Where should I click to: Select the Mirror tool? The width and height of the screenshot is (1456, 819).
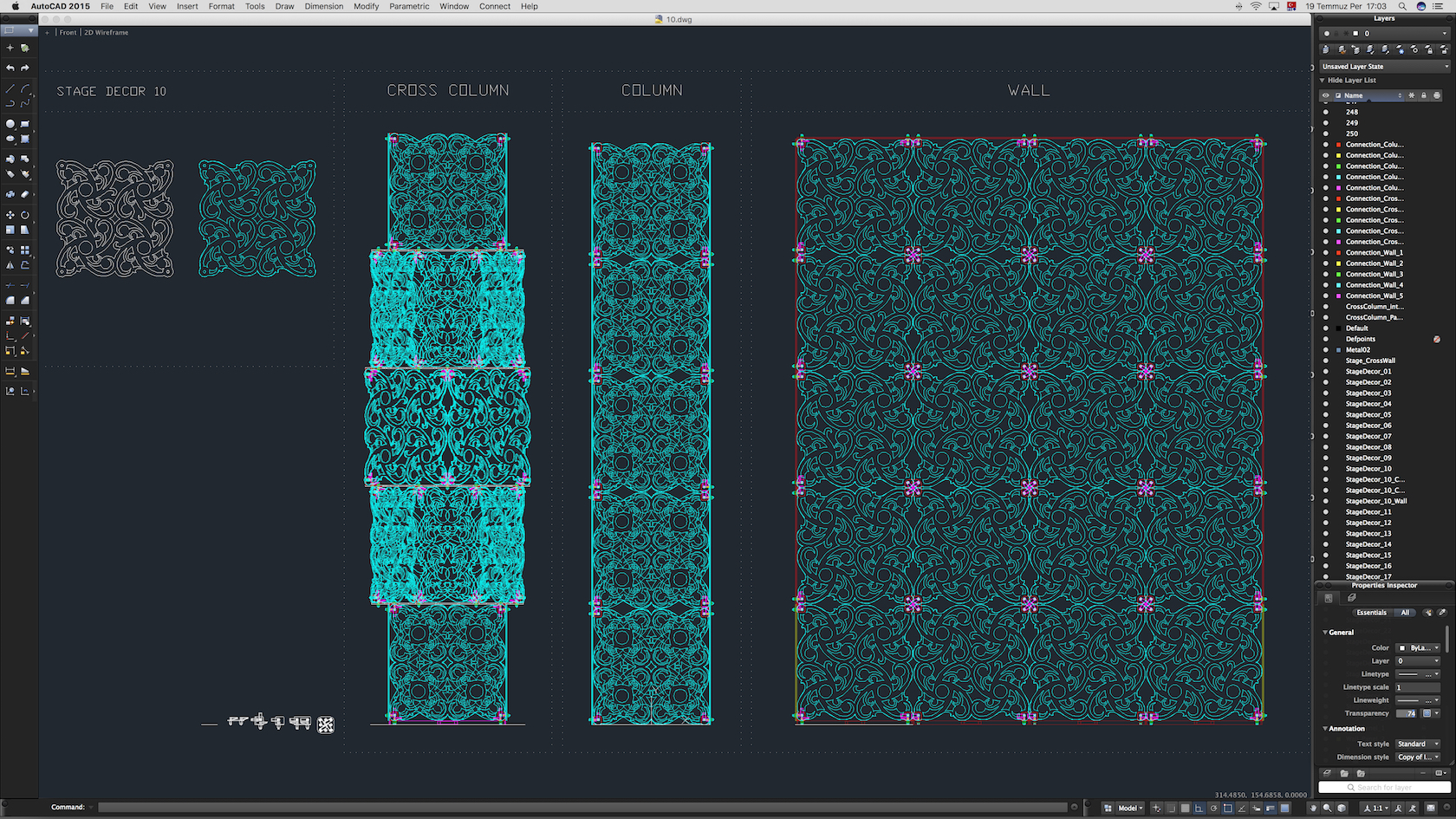(x=10, y=265)
